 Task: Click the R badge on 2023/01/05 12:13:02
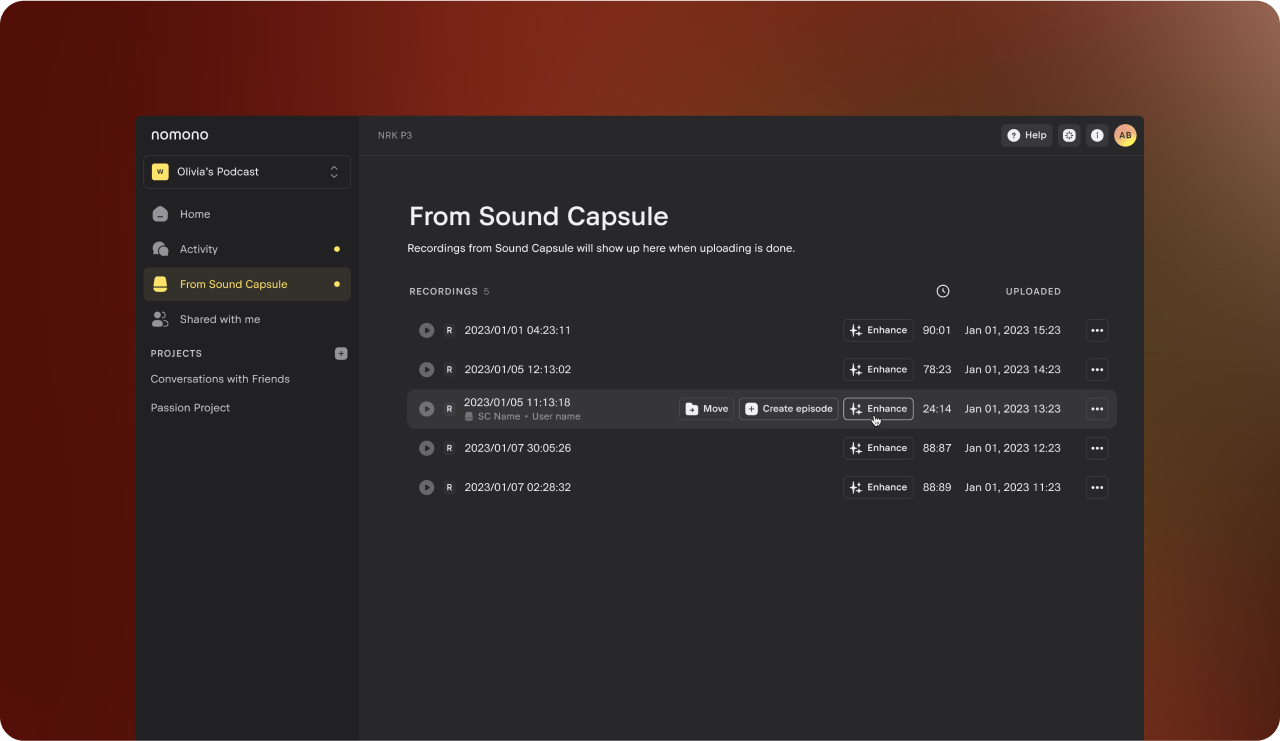(449, 370)
